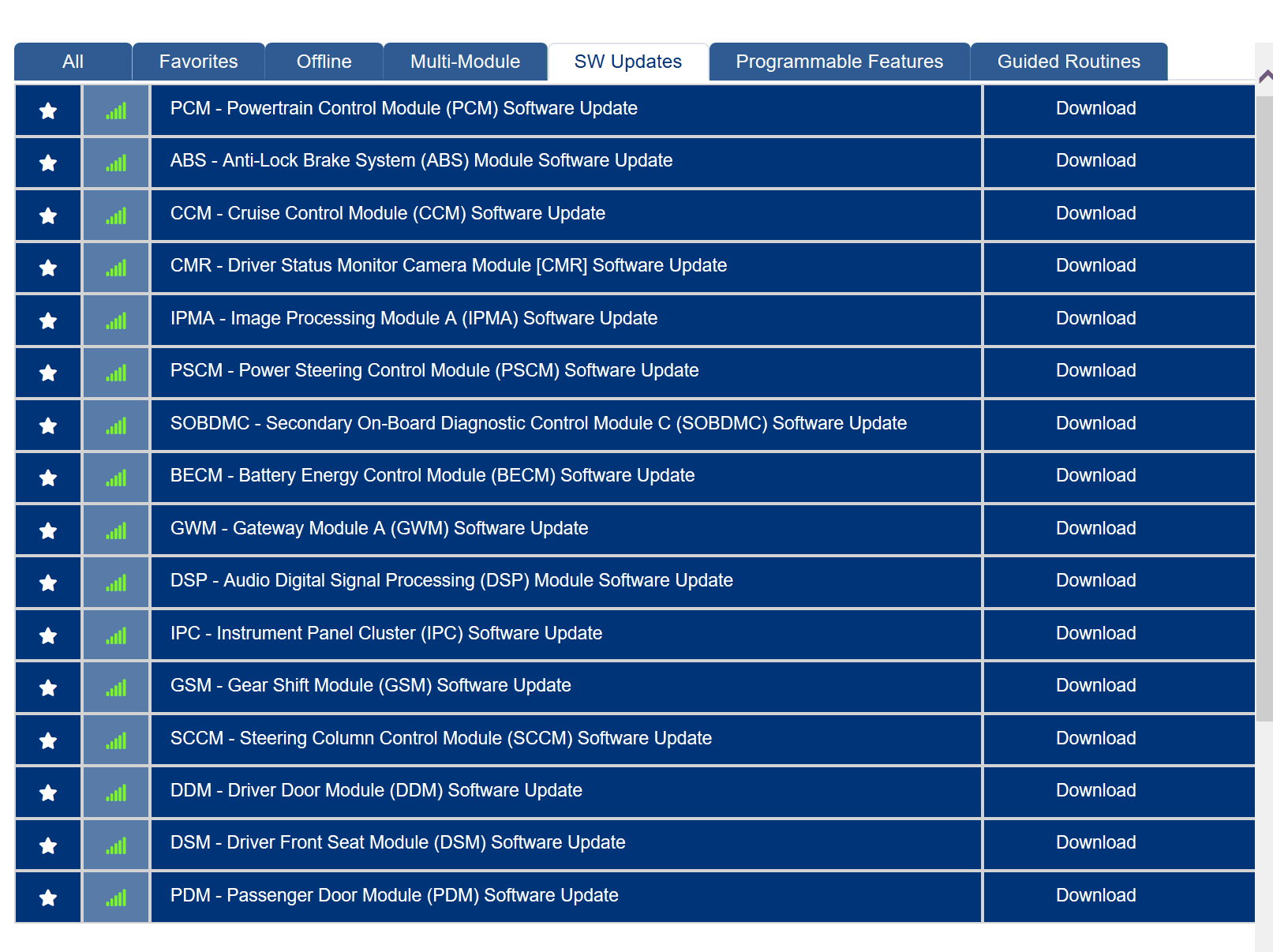Download the Driver Door Module update
This screenshot has height=952, width=1273.
[x=1095, y=792]
